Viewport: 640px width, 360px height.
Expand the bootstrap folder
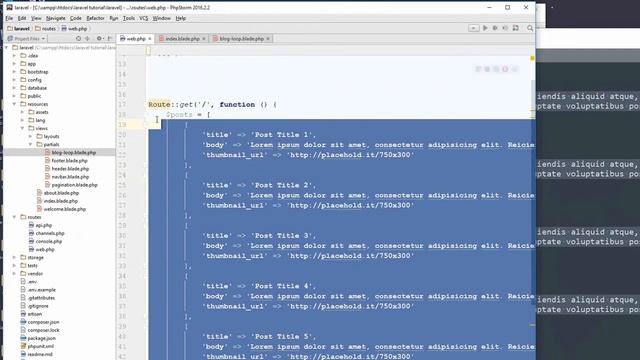15,72
